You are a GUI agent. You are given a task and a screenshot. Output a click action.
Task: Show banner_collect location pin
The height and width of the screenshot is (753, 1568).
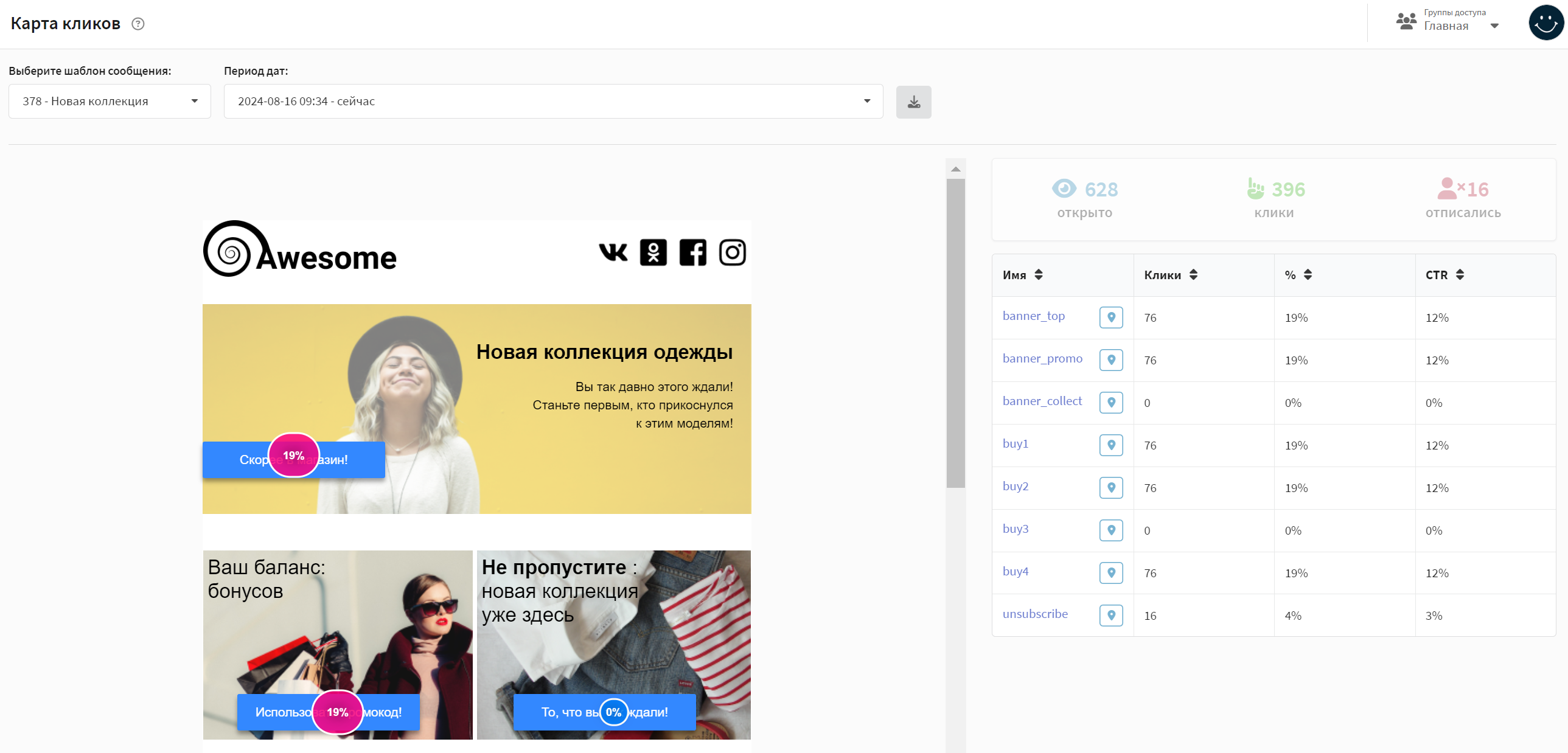(x=1111, y=402)
